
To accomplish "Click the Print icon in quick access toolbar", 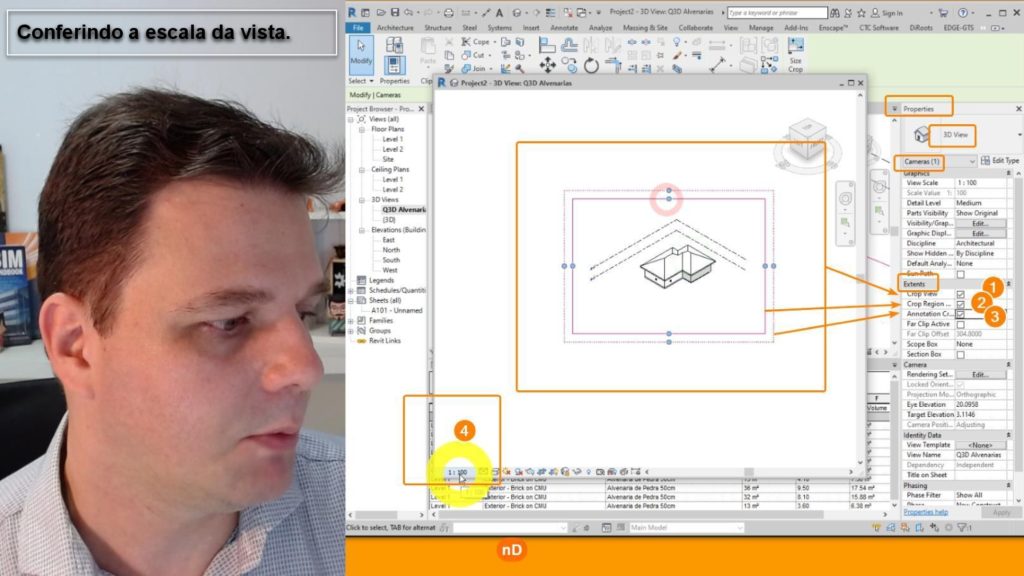I will click(x=447, y=13).
